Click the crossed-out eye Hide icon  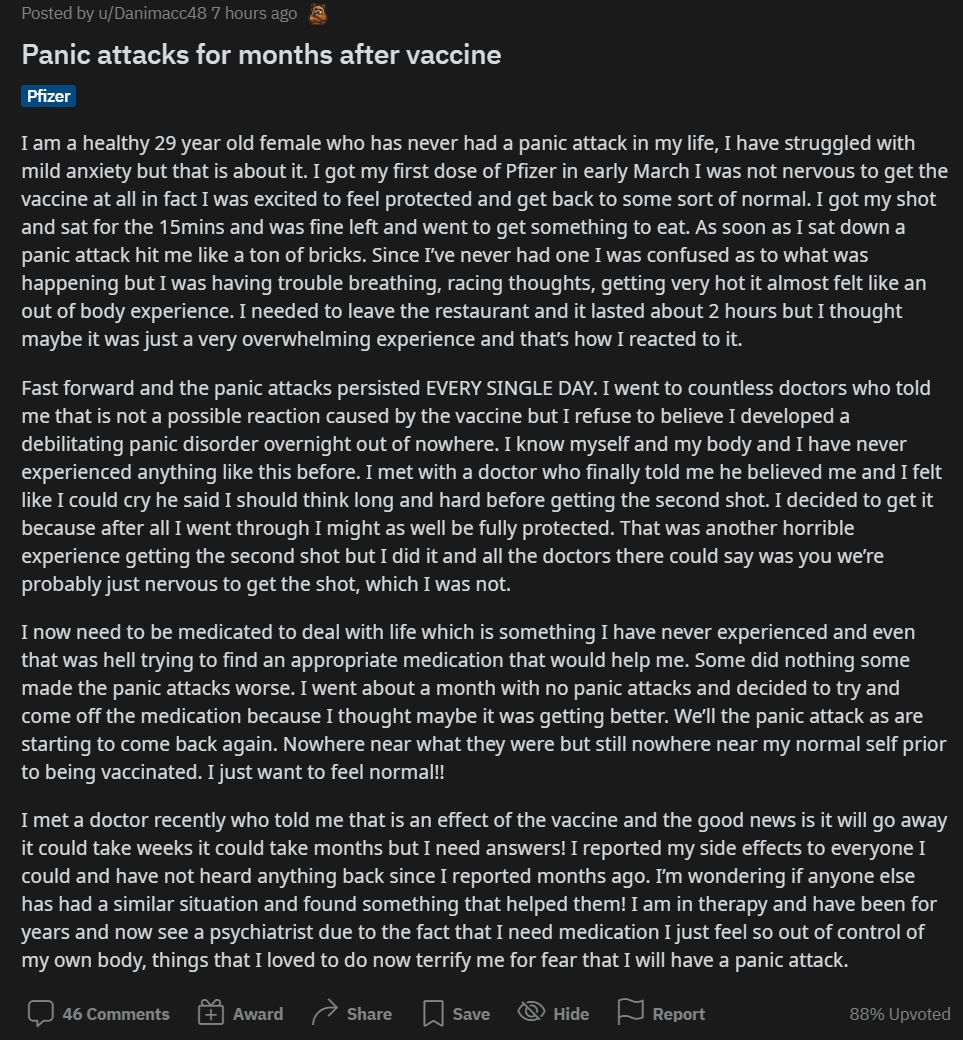531,1013
